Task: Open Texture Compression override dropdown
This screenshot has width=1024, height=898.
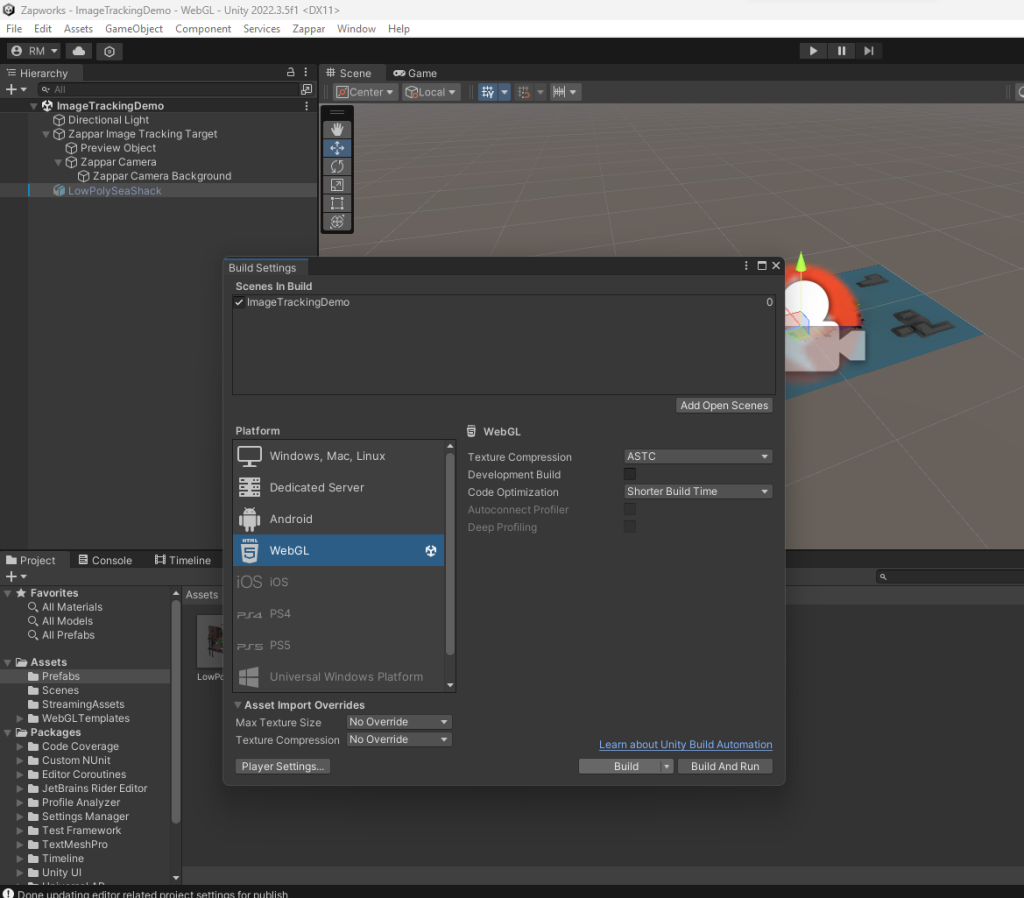Action: (x=398, y=739)
